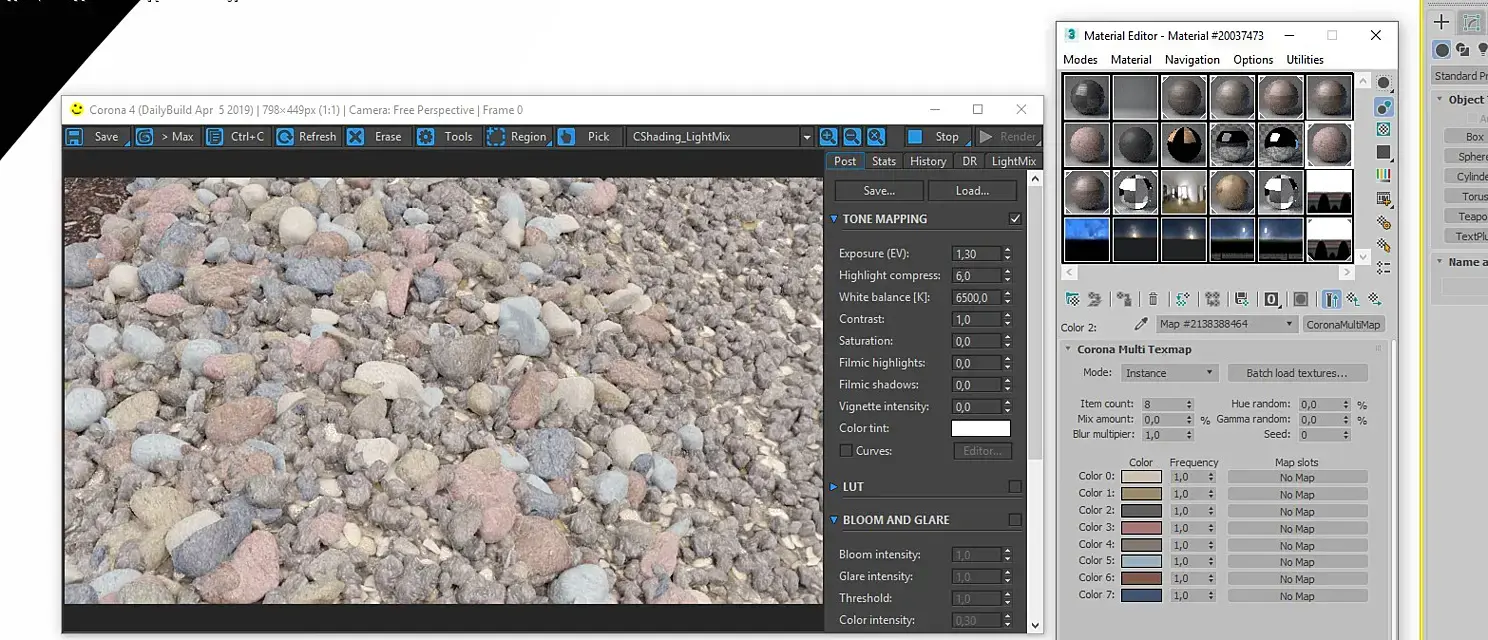1488x640 pixels.
Task: Switch to the Post tab
Action: 845,161
